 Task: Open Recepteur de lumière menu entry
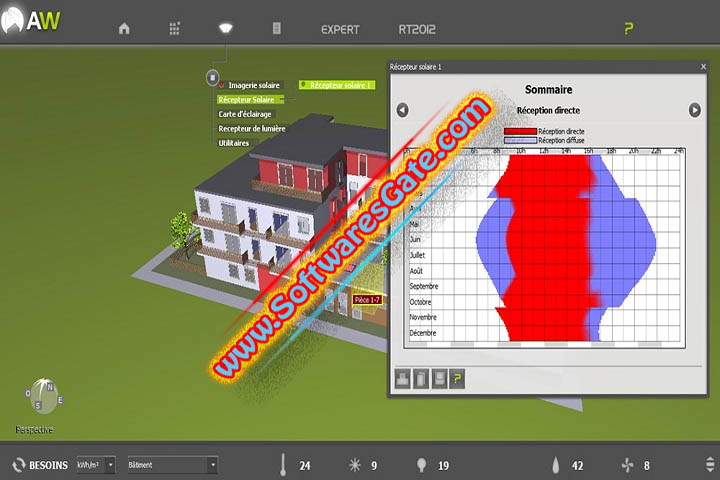(x=252, y=129)
